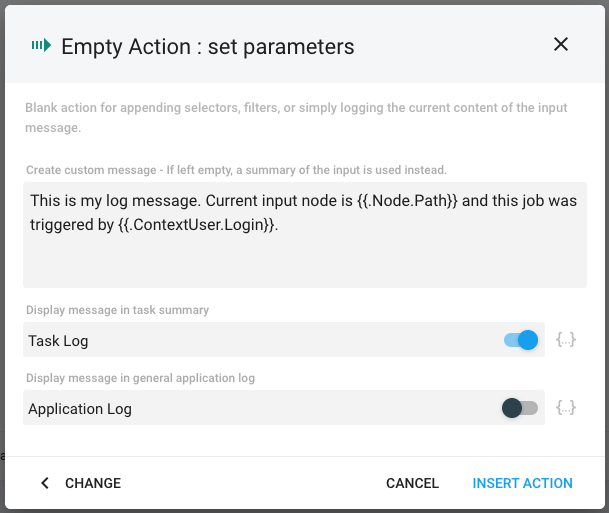Image resolution: width=609 pixels, height=513 pixels.
Task: Close the set parameters dialog
Action: click(560, 44)
